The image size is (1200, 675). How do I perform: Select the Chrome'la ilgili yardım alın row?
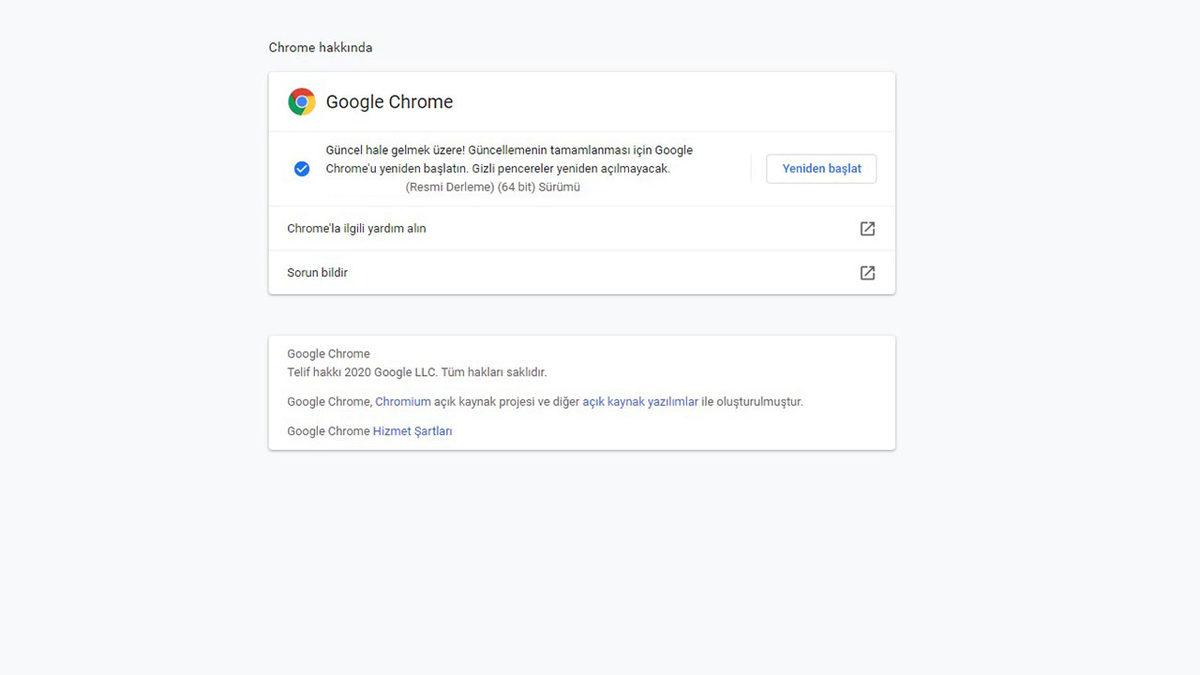coord(357,229)
